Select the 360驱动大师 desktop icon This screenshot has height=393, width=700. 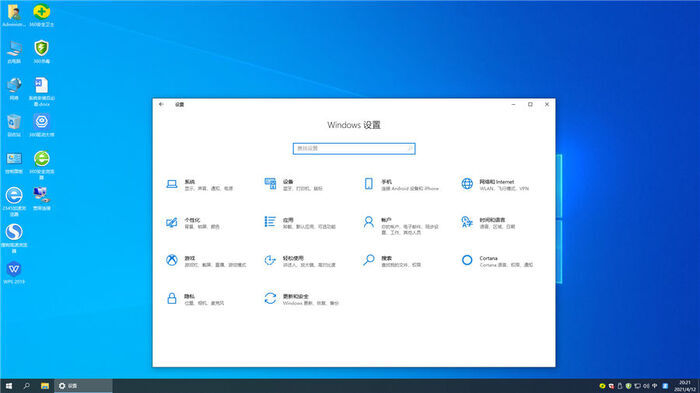click(x=42, y=125)
